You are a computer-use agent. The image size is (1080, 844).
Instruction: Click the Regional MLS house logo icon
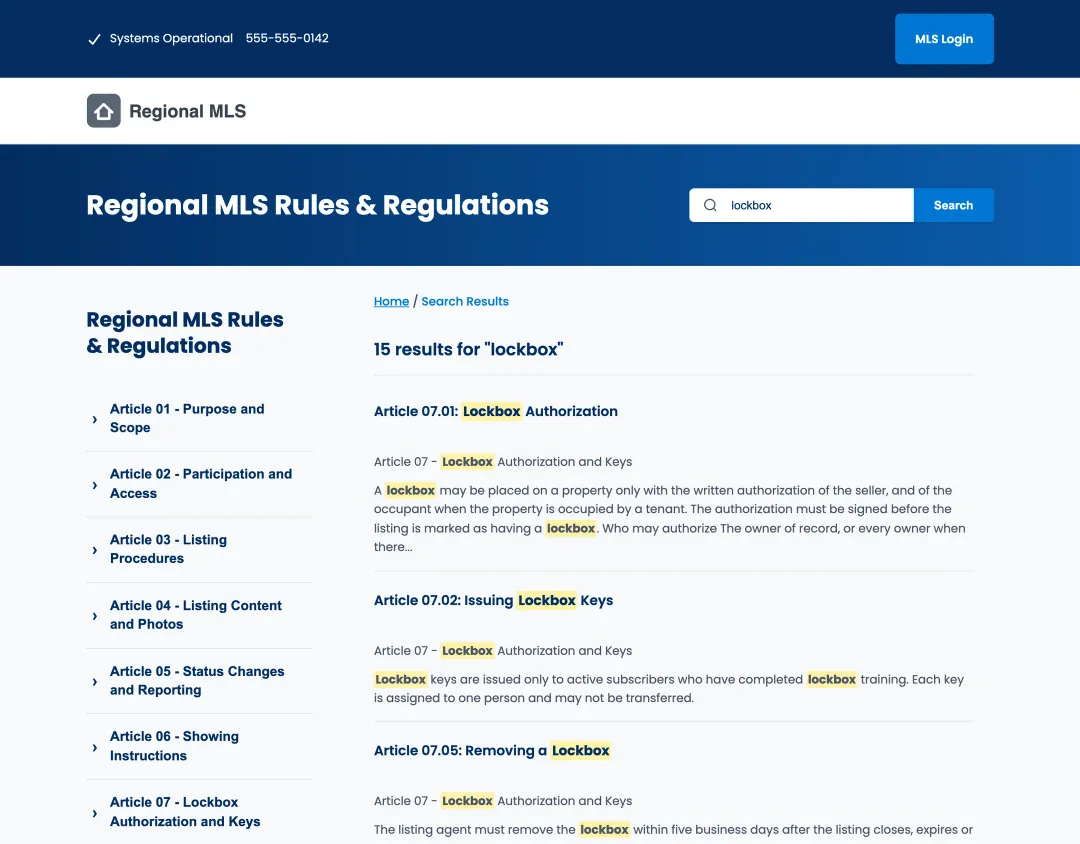tap(103, 111)
